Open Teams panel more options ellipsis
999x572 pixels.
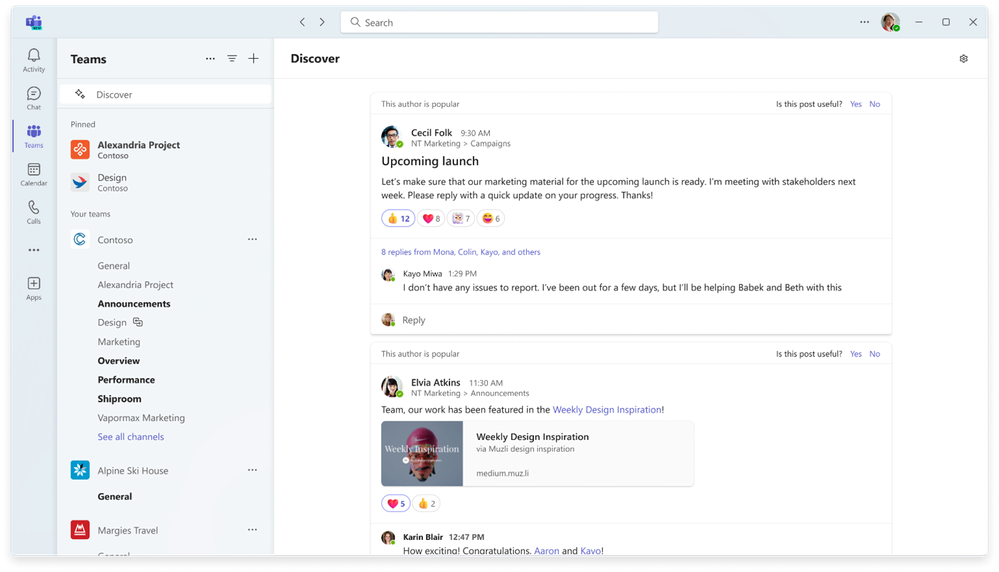pyautogui.click(x=210, y=59)
